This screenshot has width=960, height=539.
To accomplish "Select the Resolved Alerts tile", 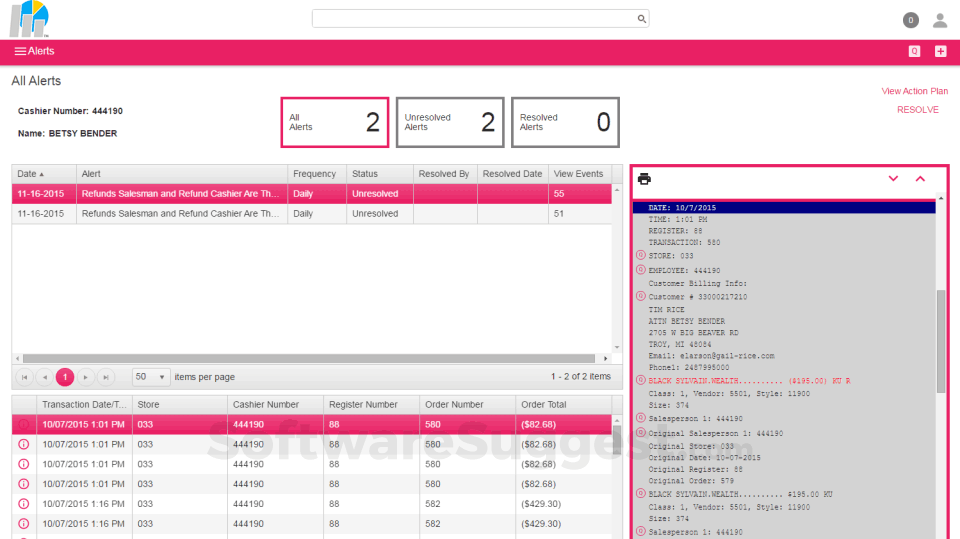I will [x=565, y=122].
